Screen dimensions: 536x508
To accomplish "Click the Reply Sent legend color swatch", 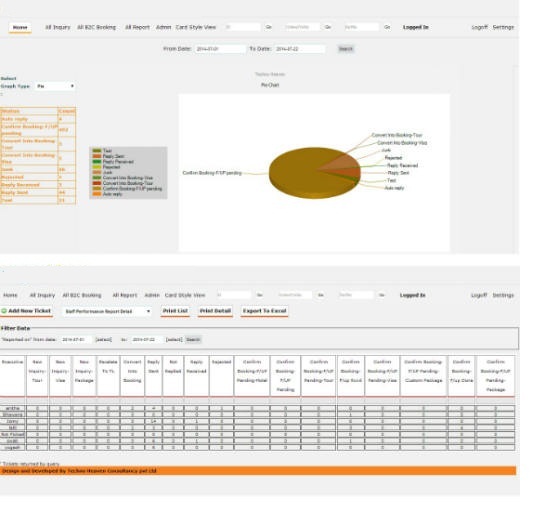I will point(97,156).
